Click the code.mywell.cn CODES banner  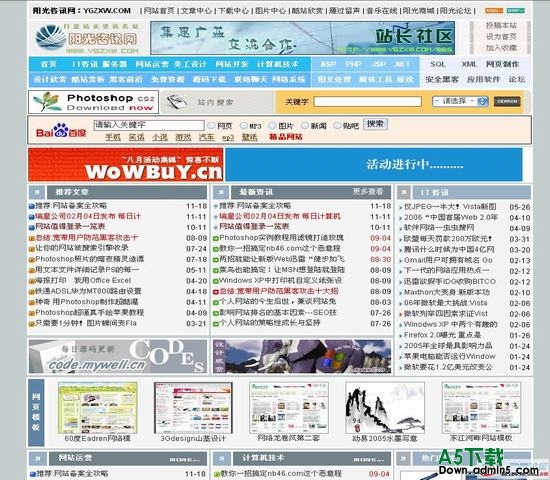click(118, 356)
